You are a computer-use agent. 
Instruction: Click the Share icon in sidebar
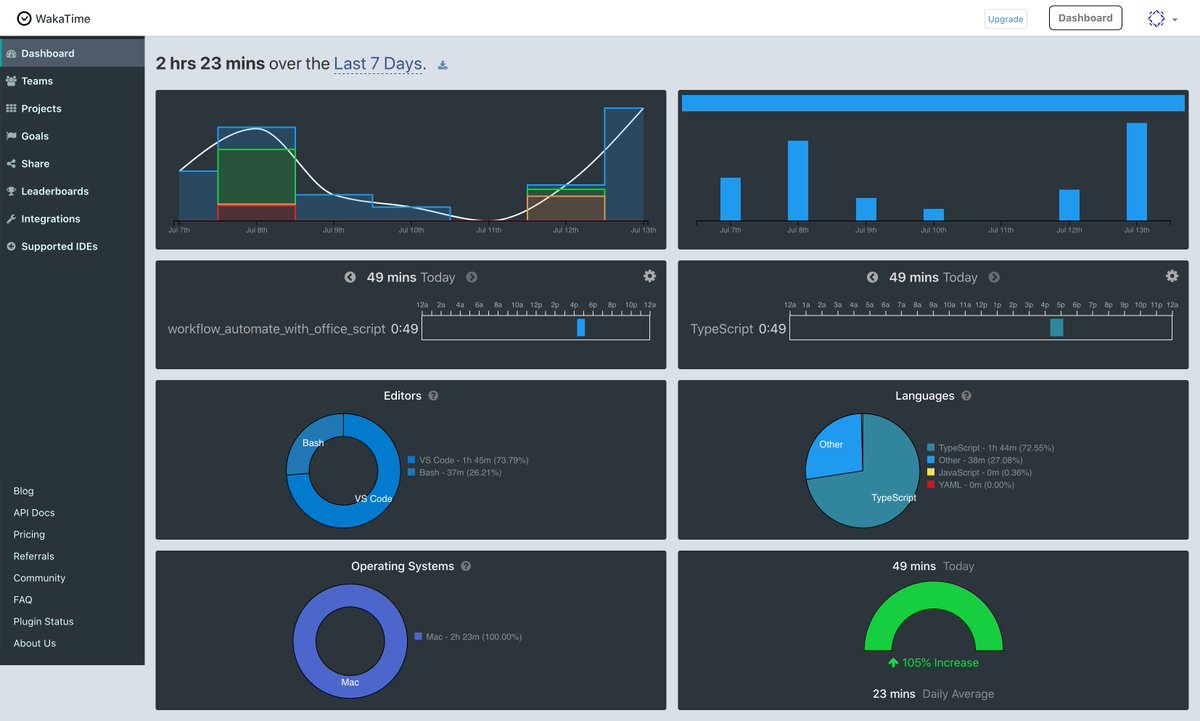[11, 163]
